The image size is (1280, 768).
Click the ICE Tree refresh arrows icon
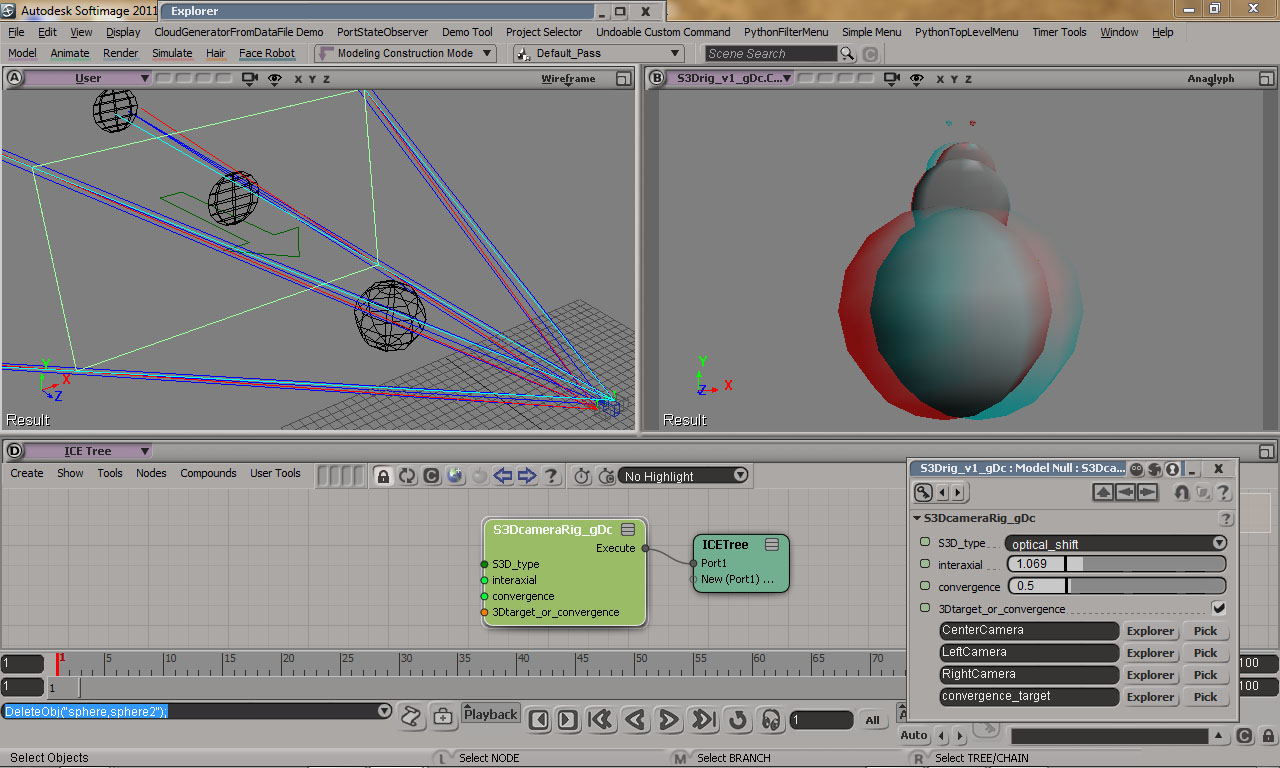click(407, 476)
